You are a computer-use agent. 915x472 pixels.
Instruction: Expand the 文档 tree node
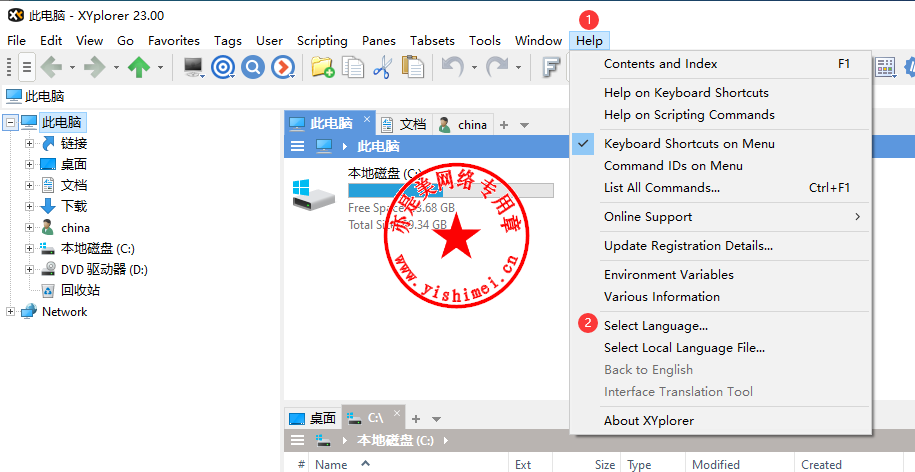pos(29,186)
